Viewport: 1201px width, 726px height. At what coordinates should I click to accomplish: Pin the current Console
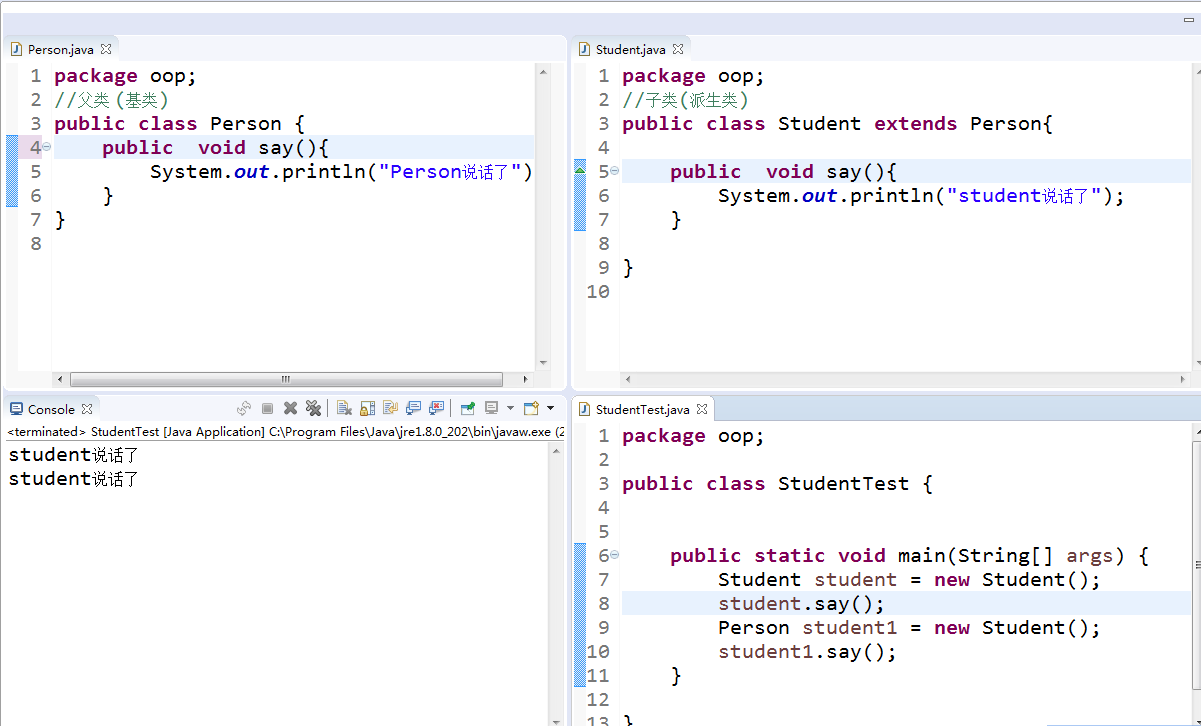click(467, 408)
